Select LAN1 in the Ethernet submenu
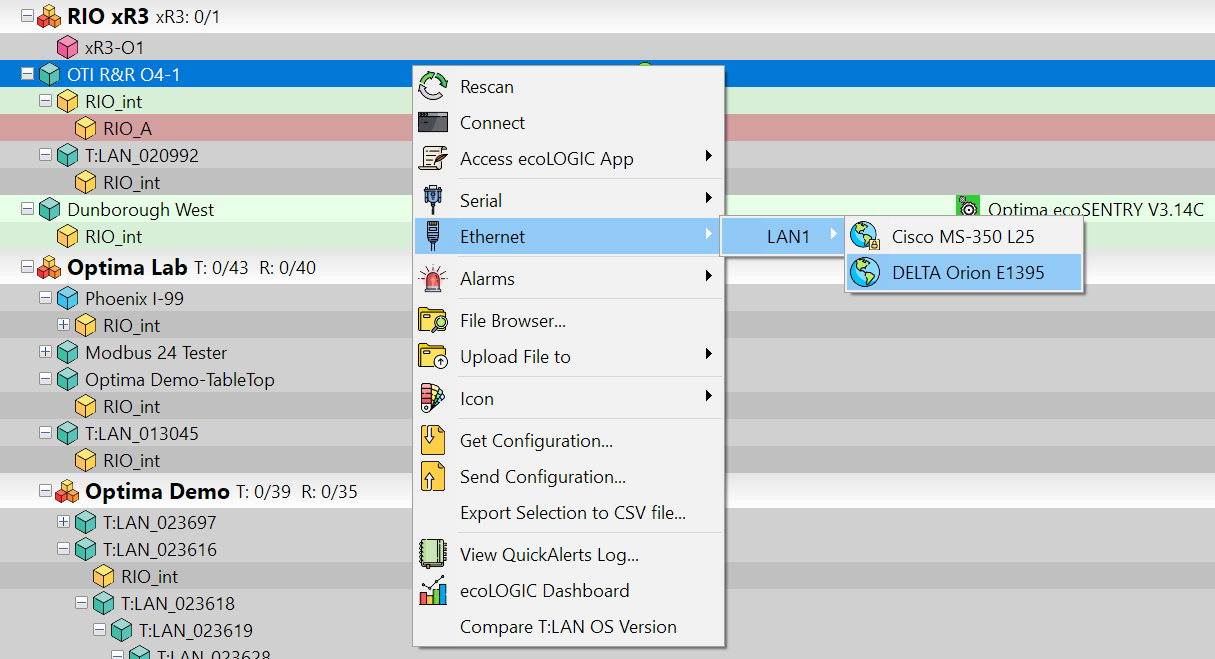Viewport: 1215px width, 659px height. pos(783,237)
